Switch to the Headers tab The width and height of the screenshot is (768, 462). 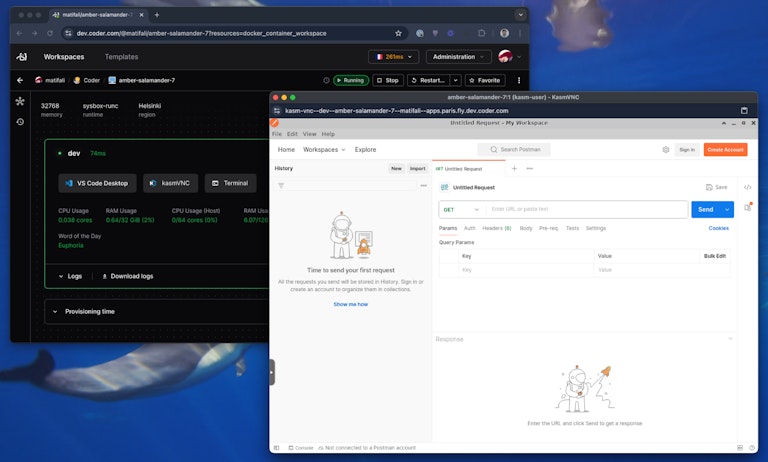coord(496,228)
